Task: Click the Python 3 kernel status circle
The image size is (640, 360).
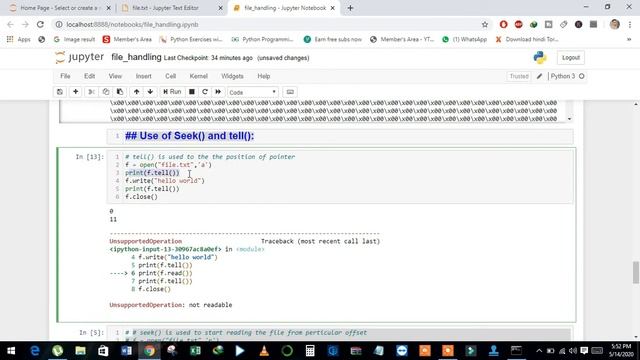Action: 582,76
